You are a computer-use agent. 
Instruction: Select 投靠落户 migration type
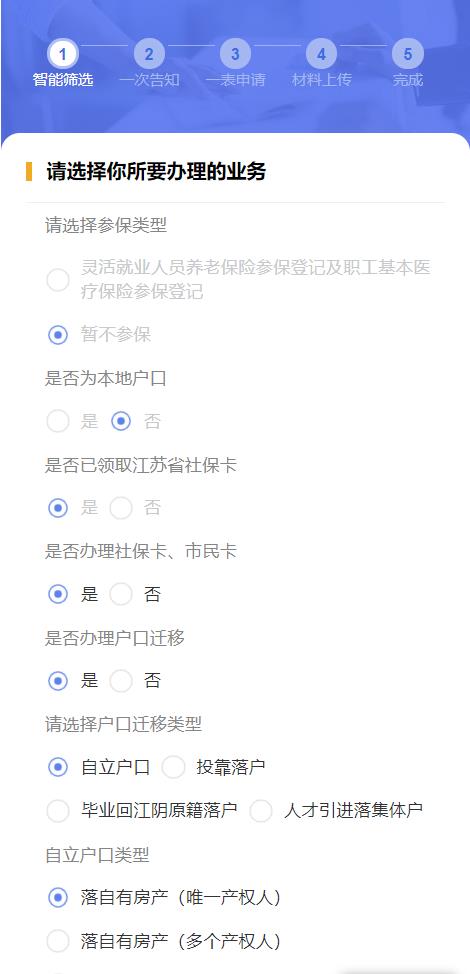173,767
